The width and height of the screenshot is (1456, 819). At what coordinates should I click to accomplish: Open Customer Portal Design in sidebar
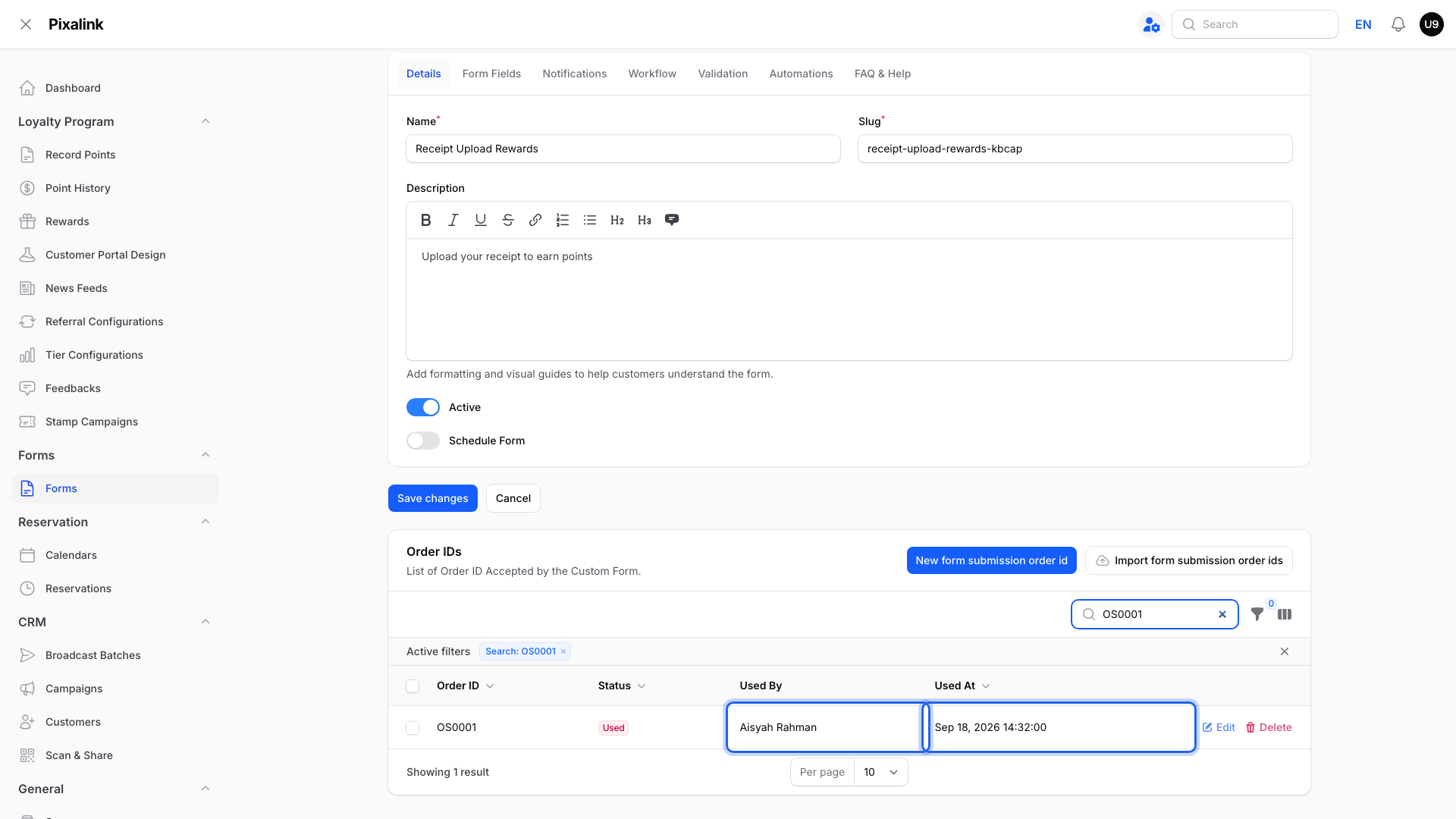[115, 255]
